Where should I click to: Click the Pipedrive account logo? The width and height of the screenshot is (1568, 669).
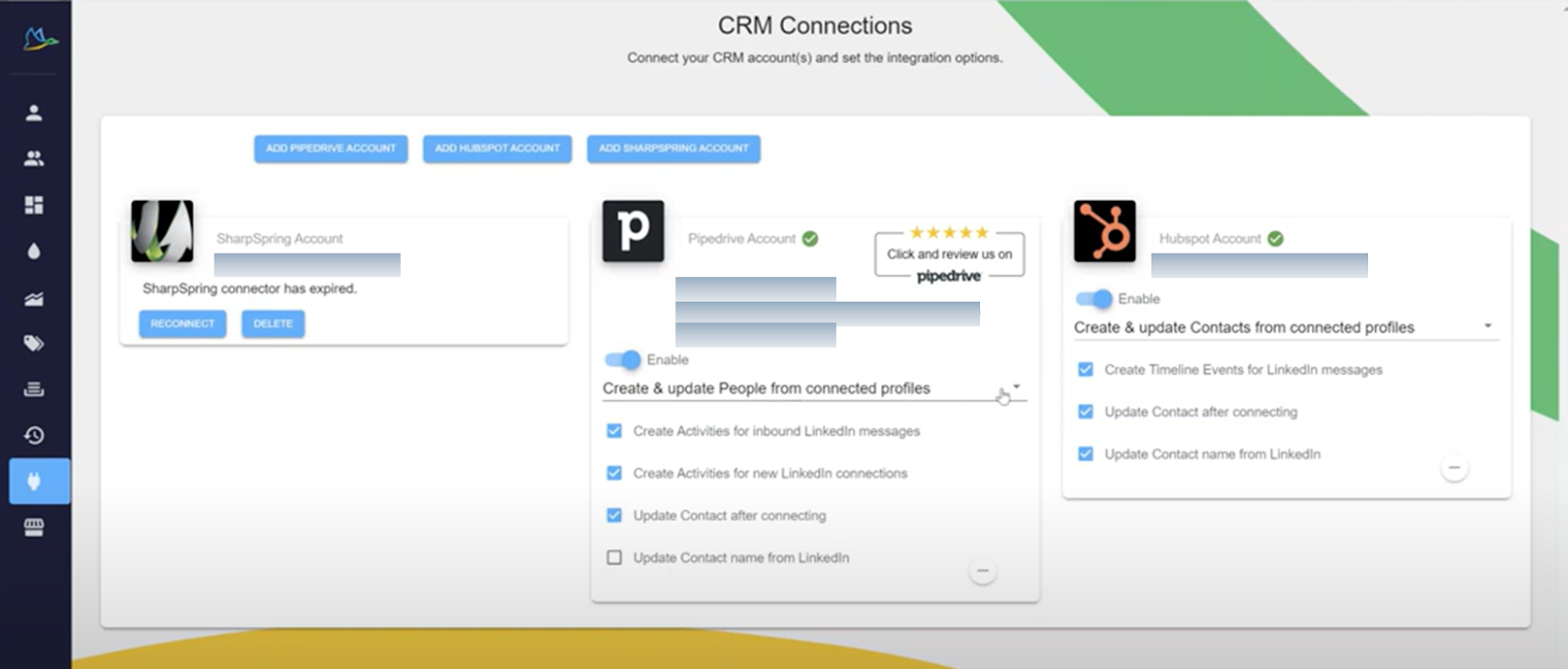[x=633, y=231]
